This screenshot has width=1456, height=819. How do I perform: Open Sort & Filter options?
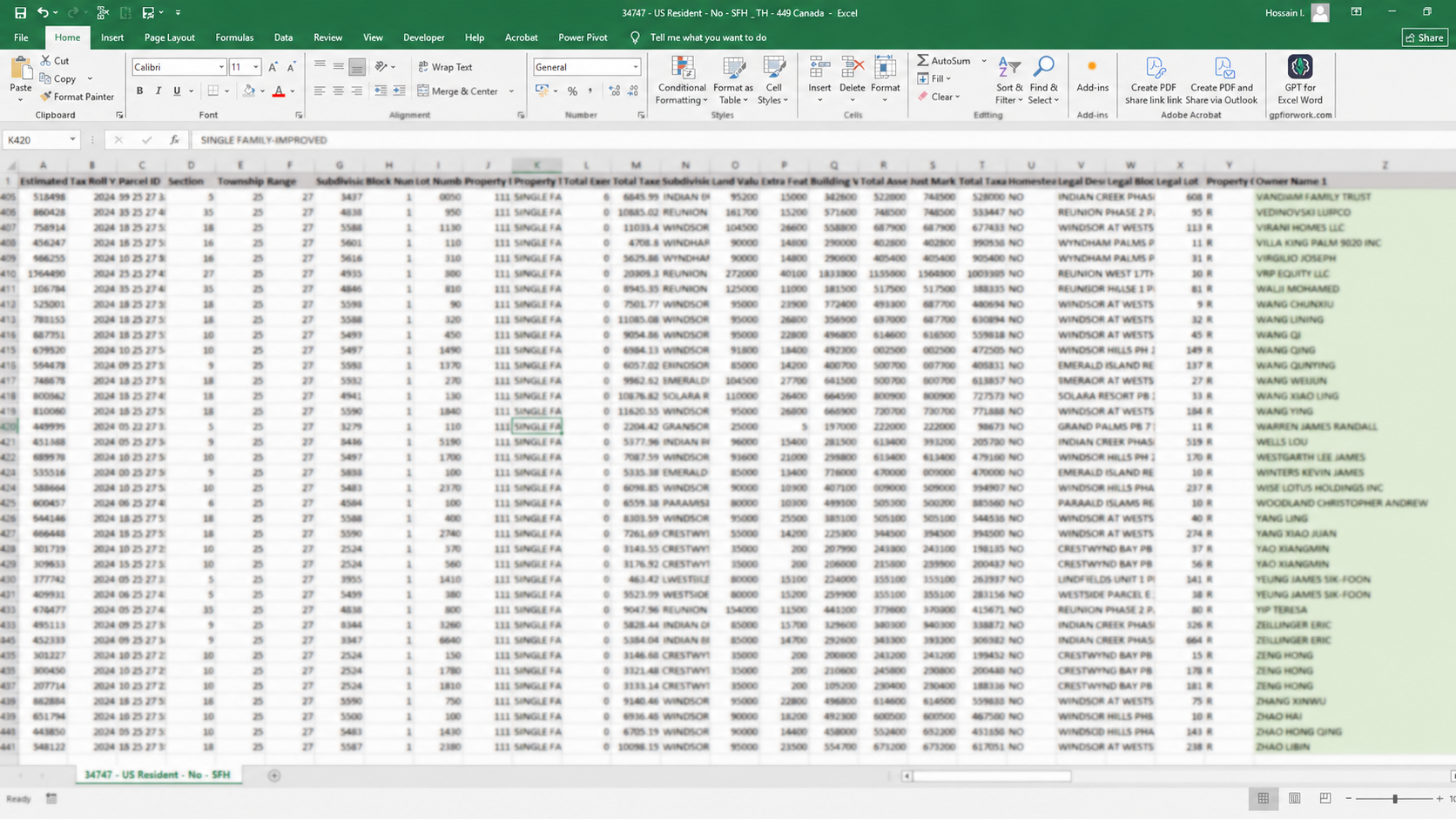click(x=1008, y=81)
